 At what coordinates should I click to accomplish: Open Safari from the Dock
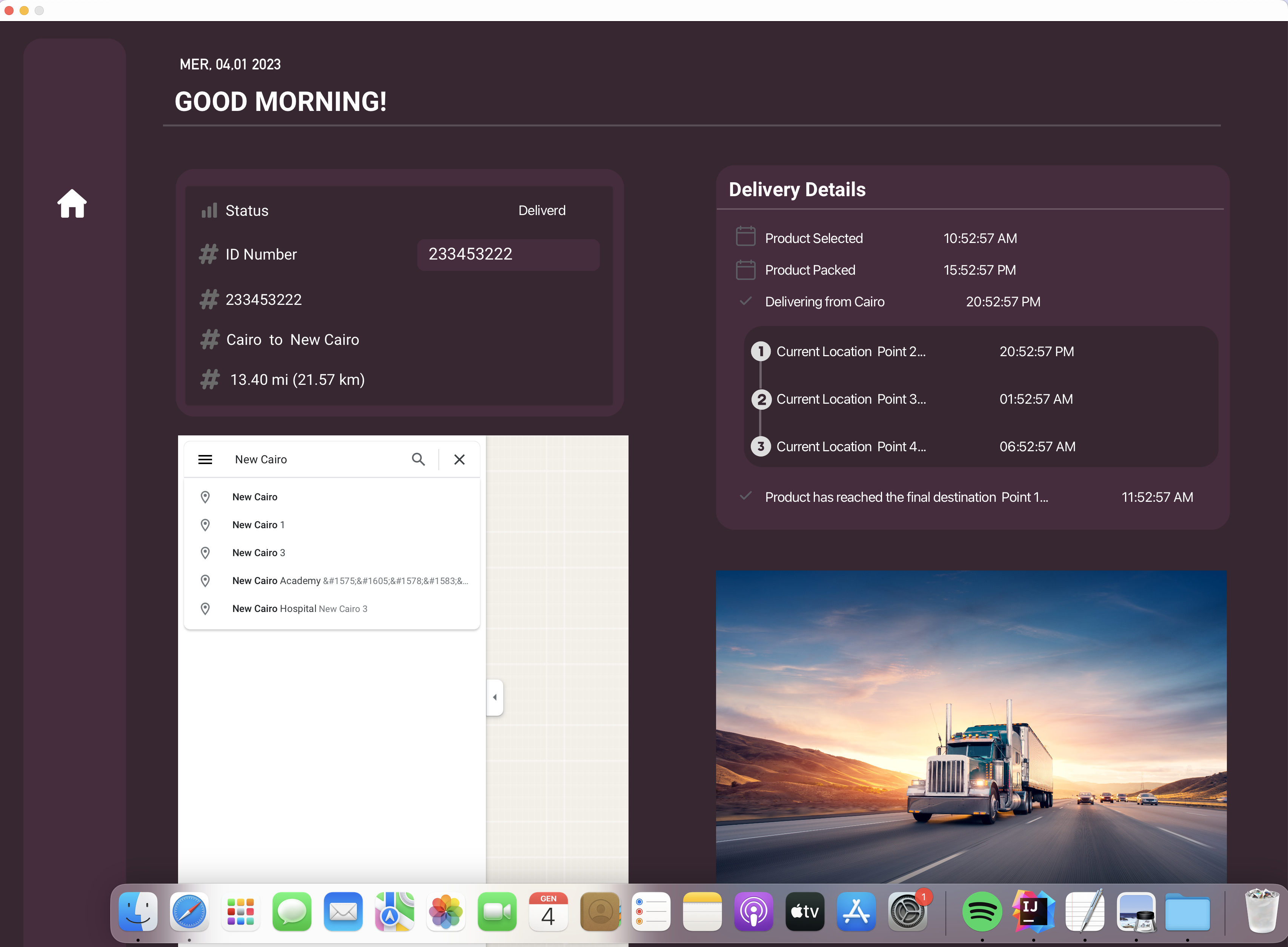189,912
